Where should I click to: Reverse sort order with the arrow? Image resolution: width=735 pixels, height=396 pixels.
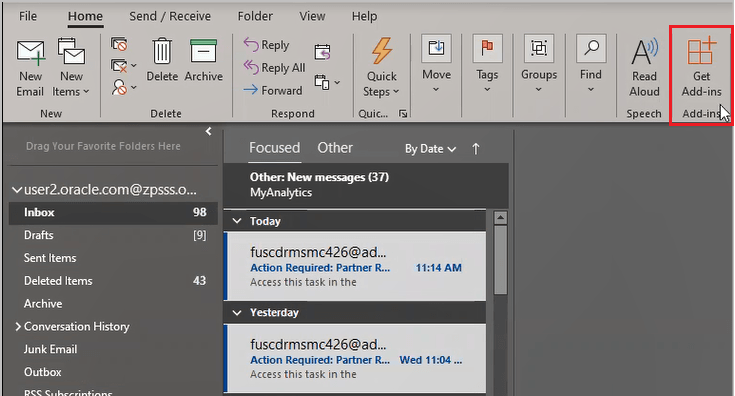[476, 149]
